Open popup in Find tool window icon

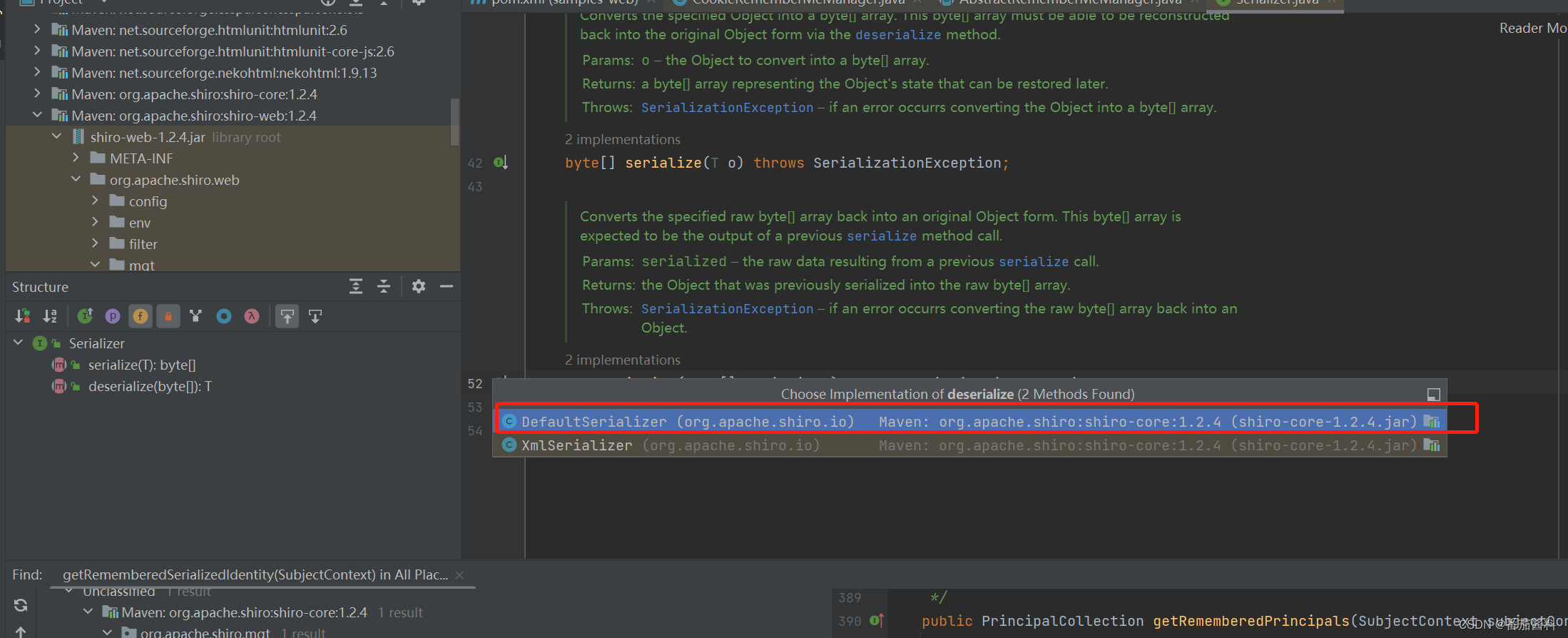click(x=1433, y=395)
